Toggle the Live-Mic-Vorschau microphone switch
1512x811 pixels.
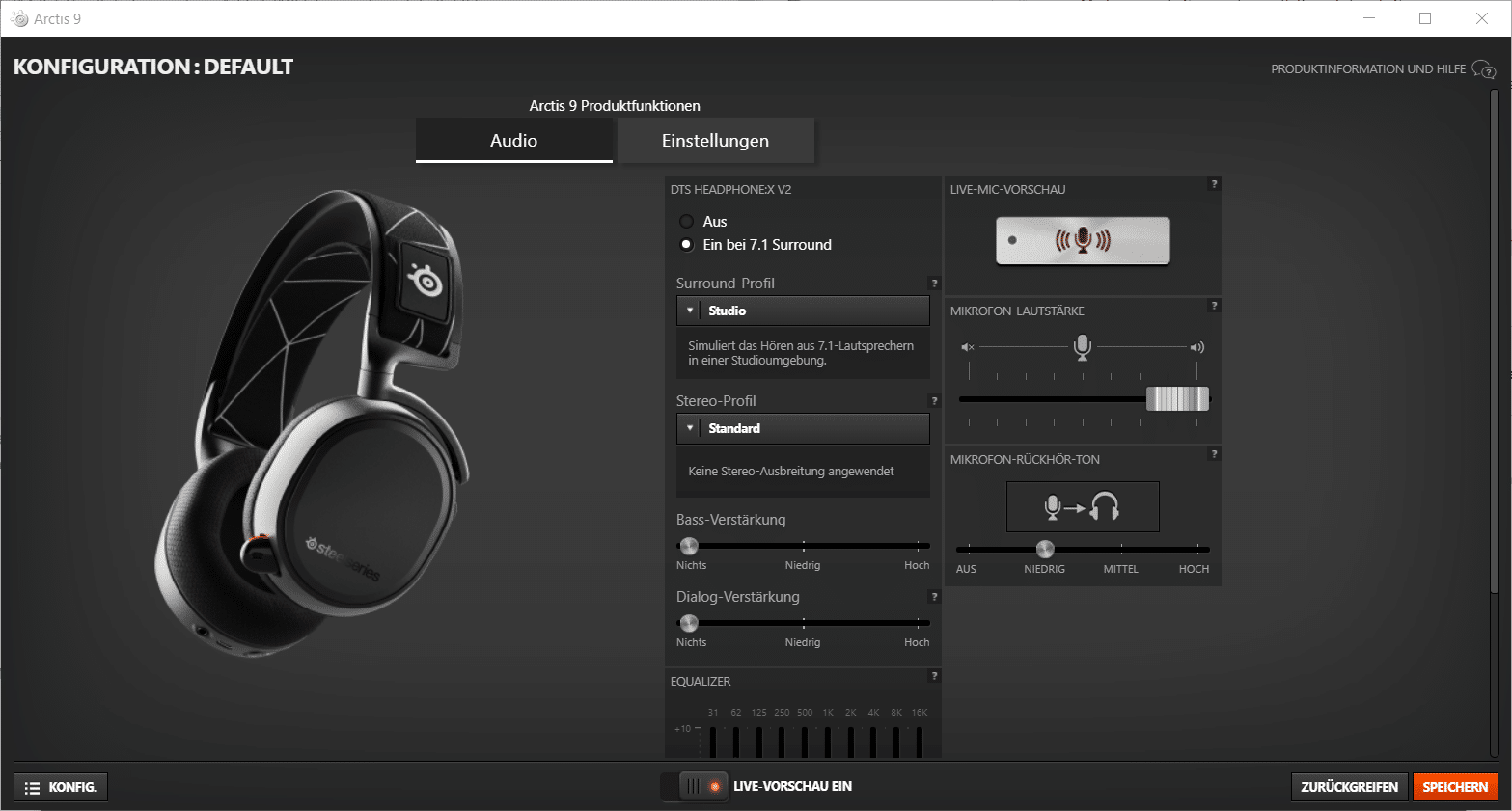pos(1083,241)
